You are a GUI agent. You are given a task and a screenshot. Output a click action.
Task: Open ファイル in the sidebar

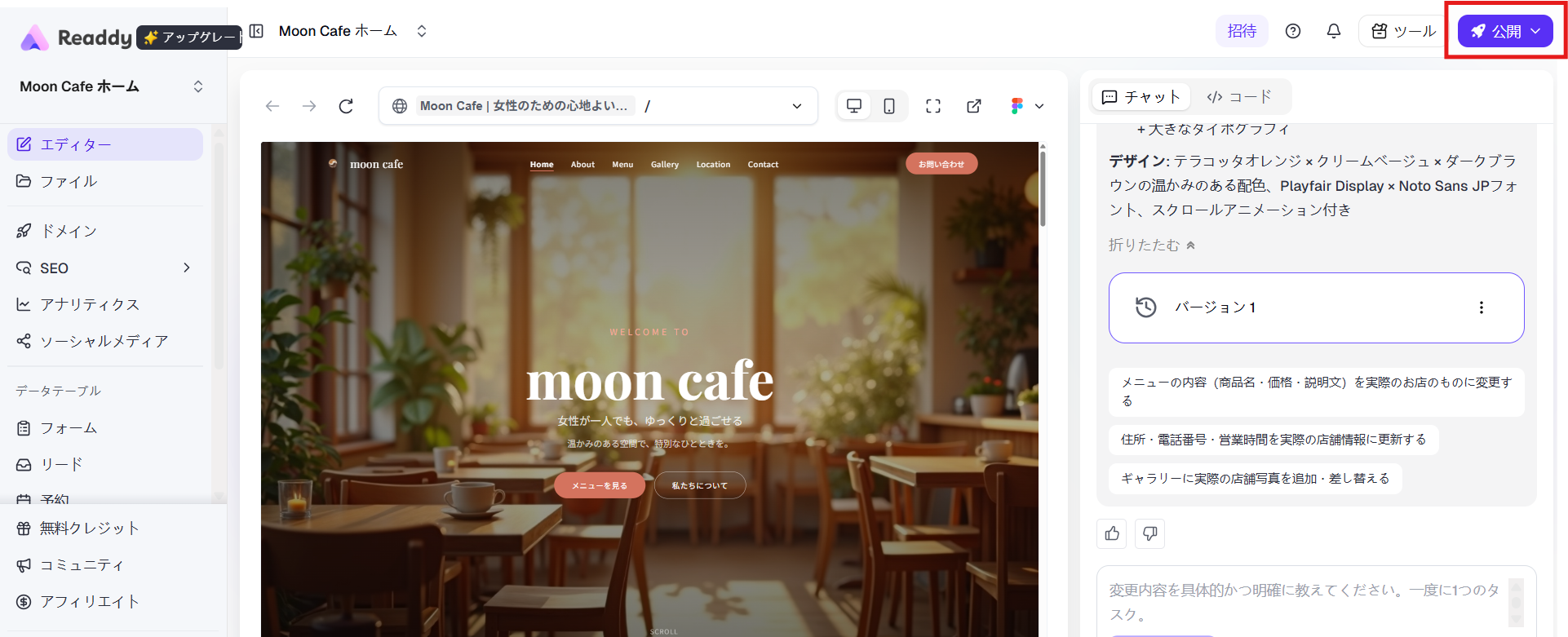tap(105, 181)
